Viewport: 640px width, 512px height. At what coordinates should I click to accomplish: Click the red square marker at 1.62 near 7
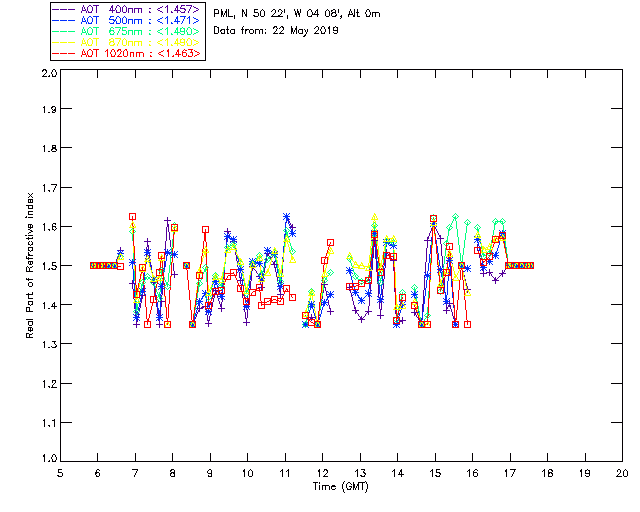pyautogui.click(x=132, y=217)
